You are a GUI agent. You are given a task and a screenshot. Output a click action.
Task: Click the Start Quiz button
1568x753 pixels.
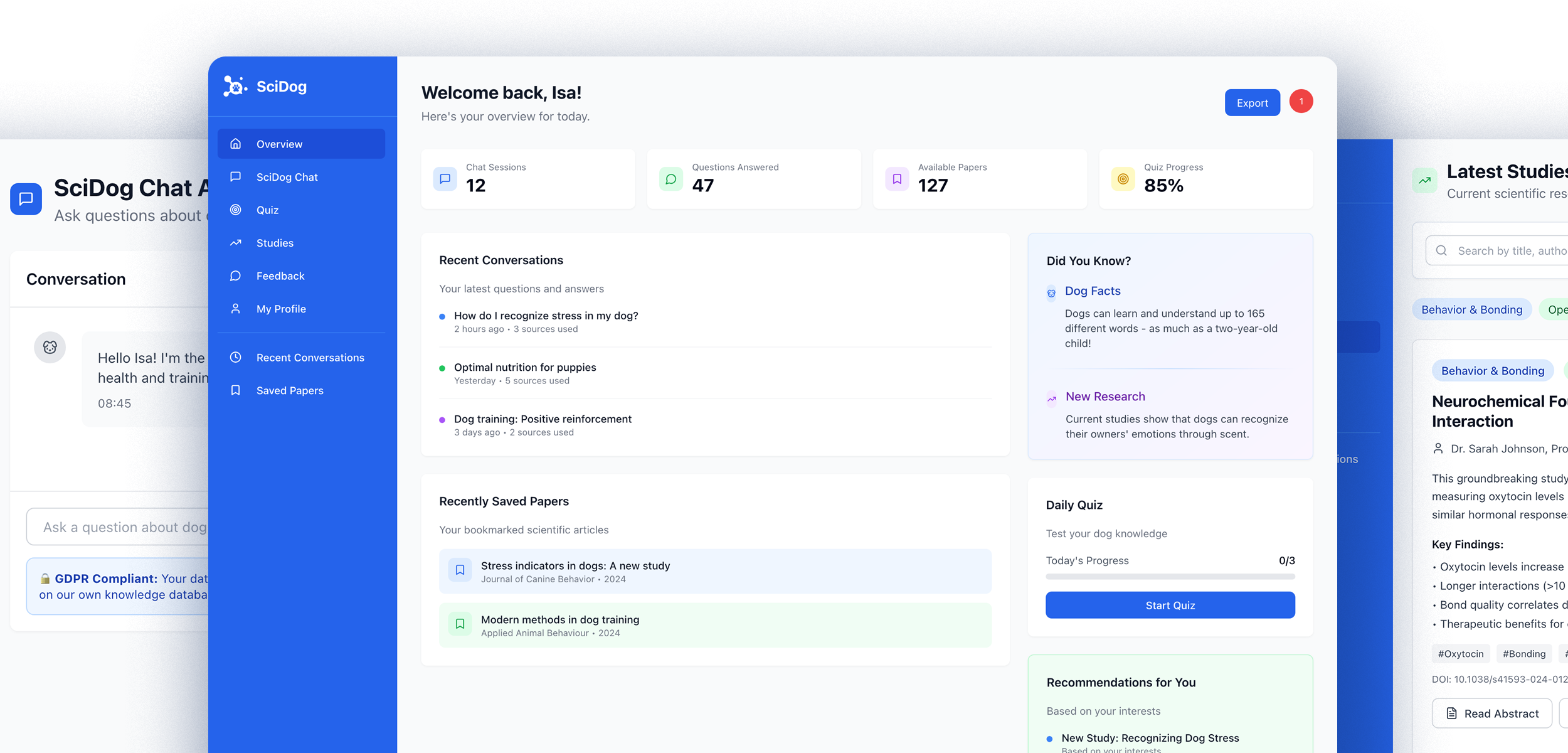coord(1170,605)
